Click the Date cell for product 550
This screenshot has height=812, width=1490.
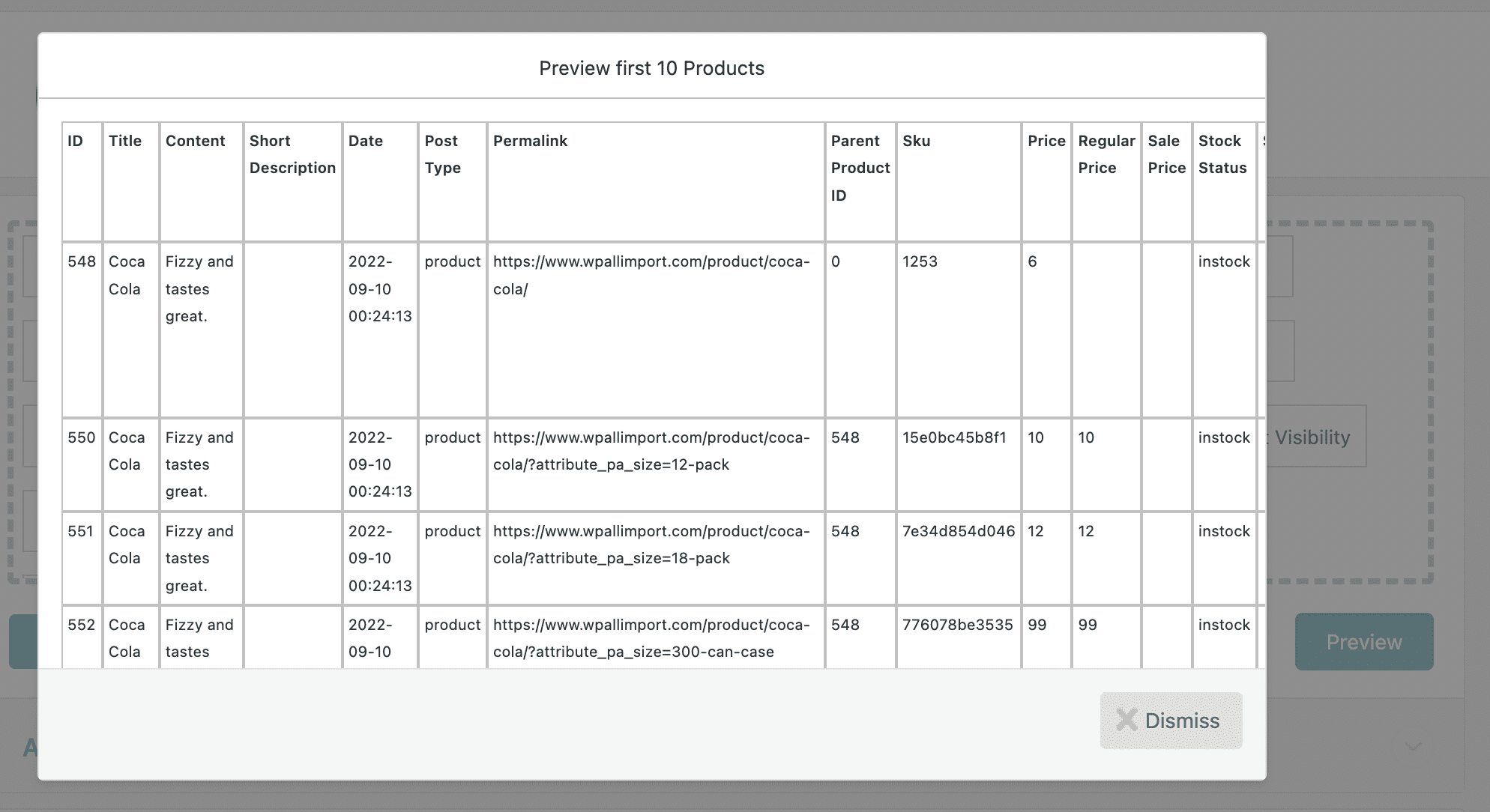(x=380, y=464)
